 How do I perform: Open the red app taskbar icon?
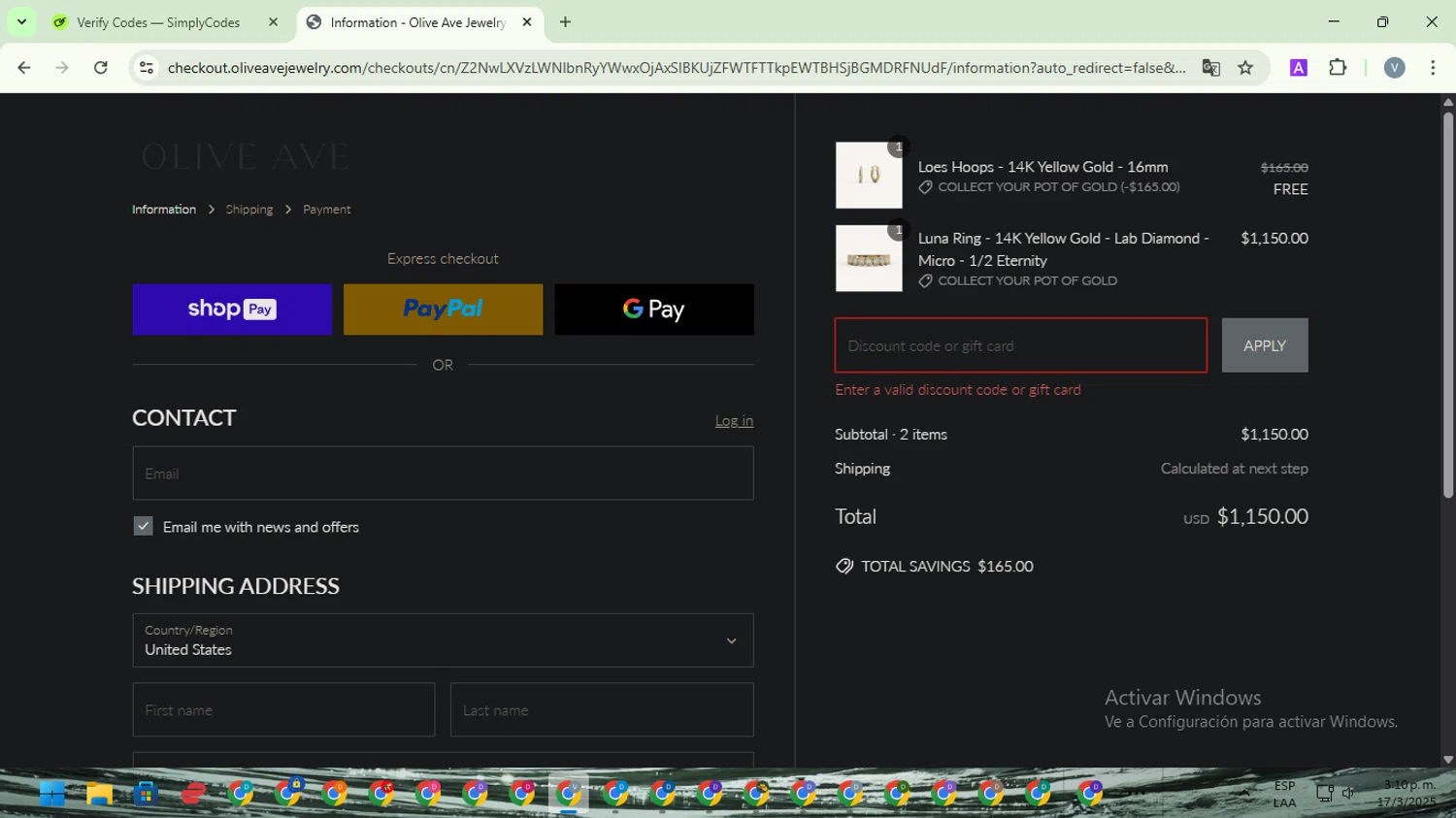coord(193,794)
